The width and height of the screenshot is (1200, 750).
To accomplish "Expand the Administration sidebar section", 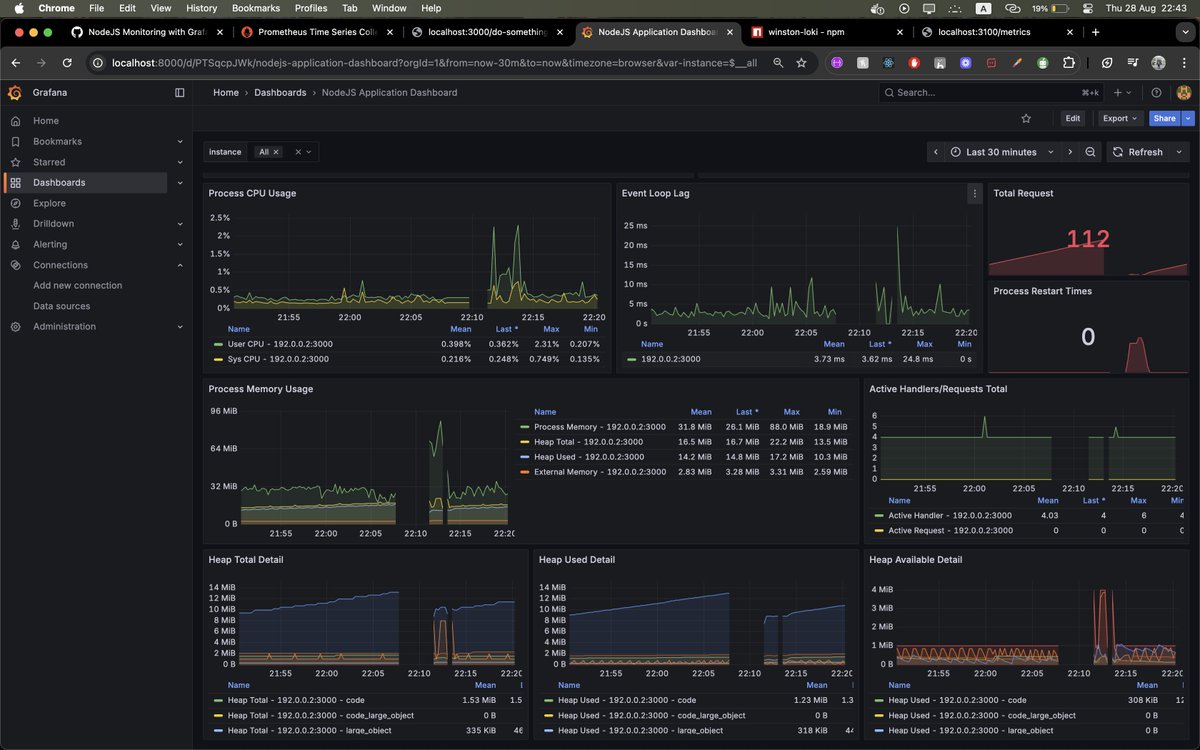I will click(x=180, y=326).
